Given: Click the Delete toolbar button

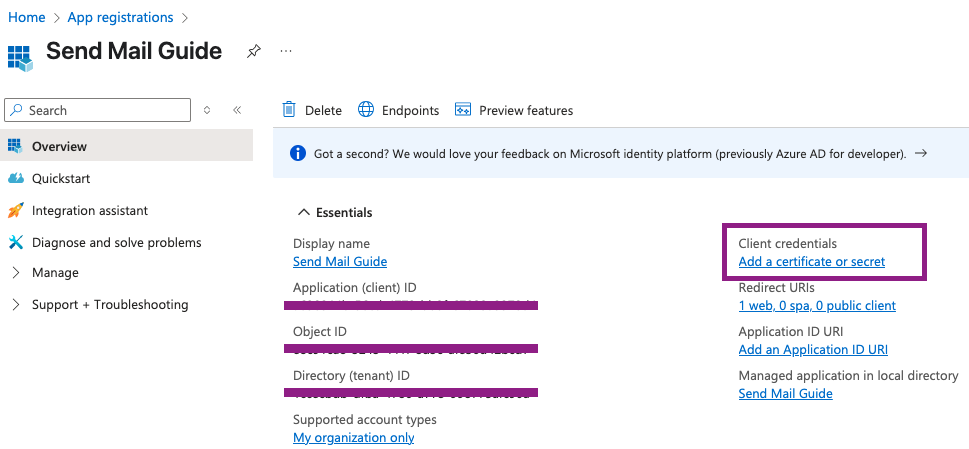Looking at the screenshot, I should click(x=312, y=110).
